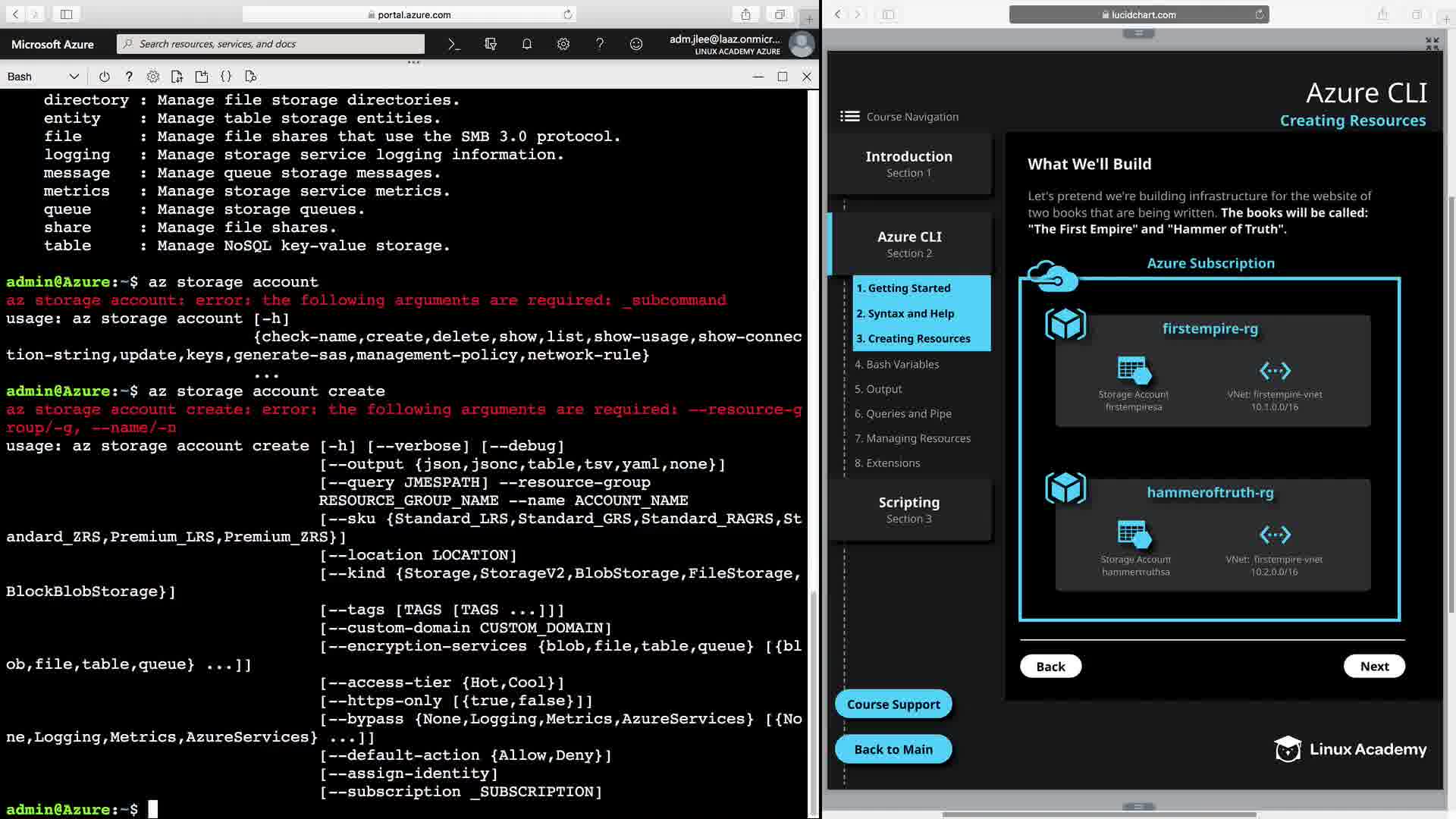This screenshot has width=1456, height=819.
Task: Open the Queries and Pipe lesson
Action: 902,413
